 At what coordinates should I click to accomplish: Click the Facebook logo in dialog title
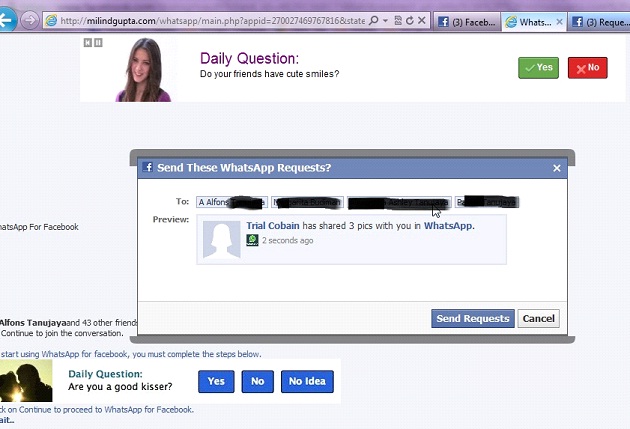147,168
